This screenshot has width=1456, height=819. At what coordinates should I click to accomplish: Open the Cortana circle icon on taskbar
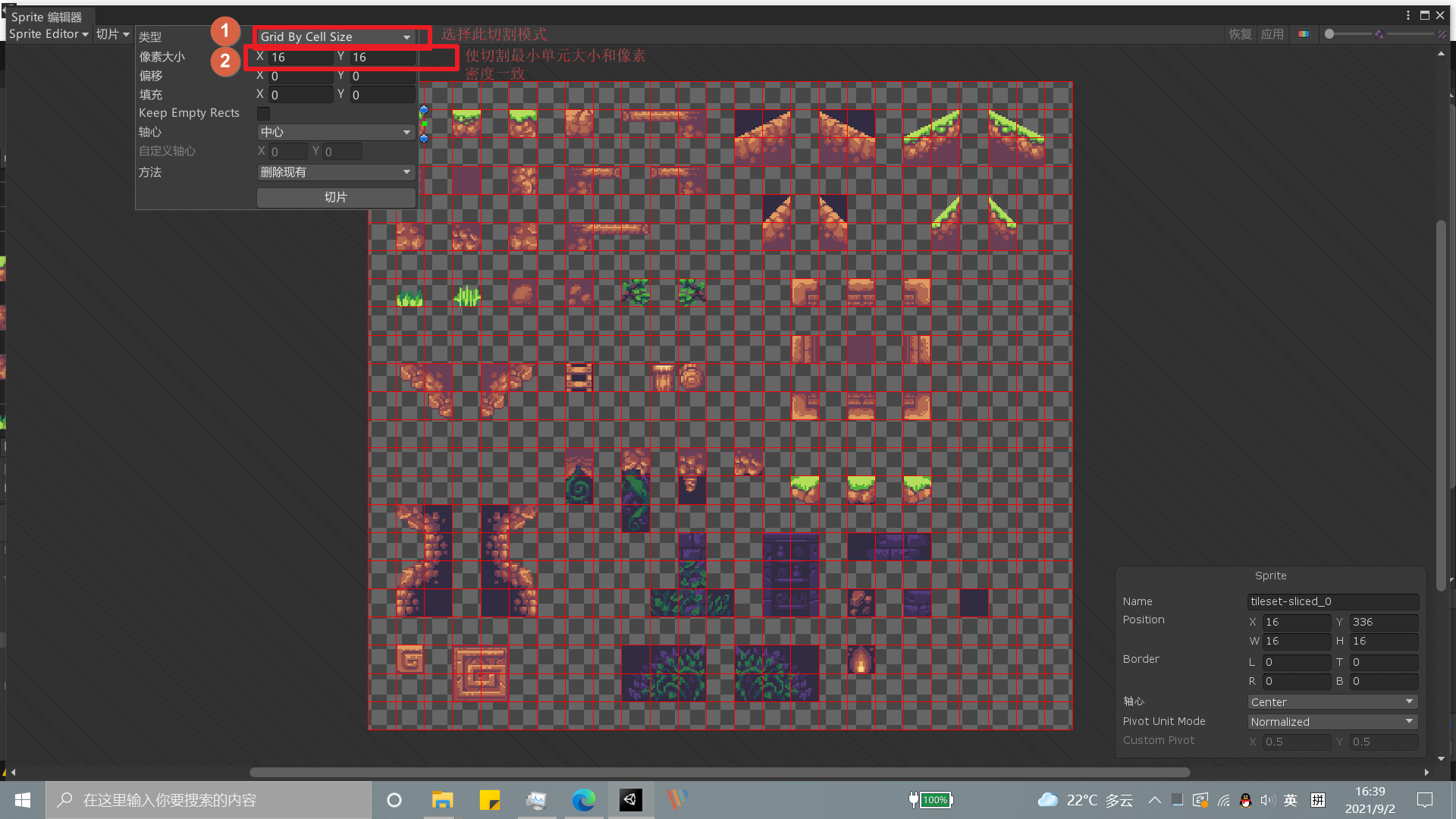[x=394, y=800]
